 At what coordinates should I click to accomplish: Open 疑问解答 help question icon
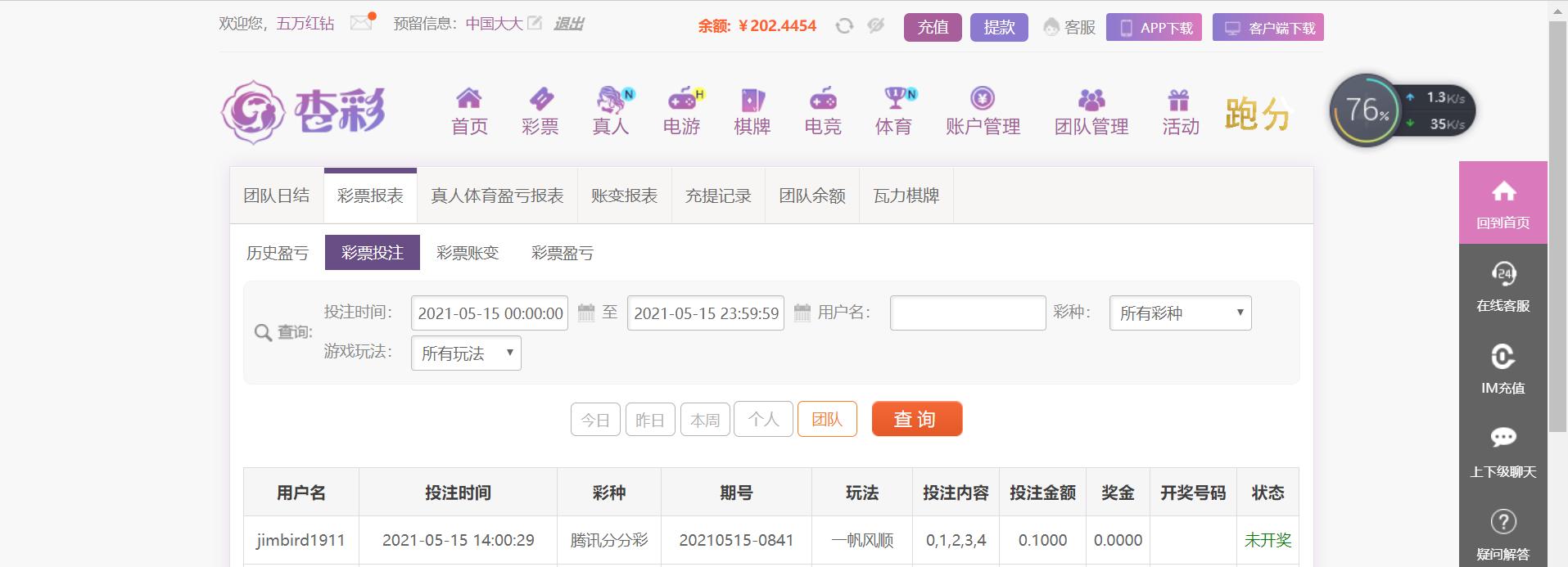[x=1503, y=533]
